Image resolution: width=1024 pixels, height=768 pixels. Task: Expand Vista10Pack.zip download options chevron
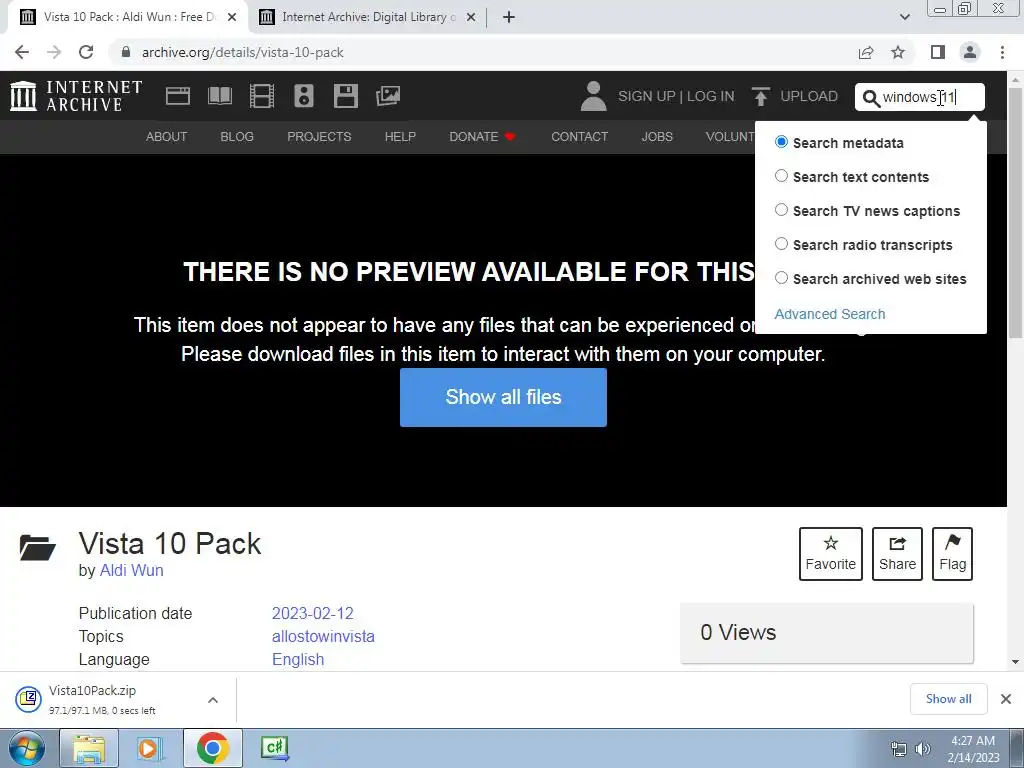coord(212,700)
